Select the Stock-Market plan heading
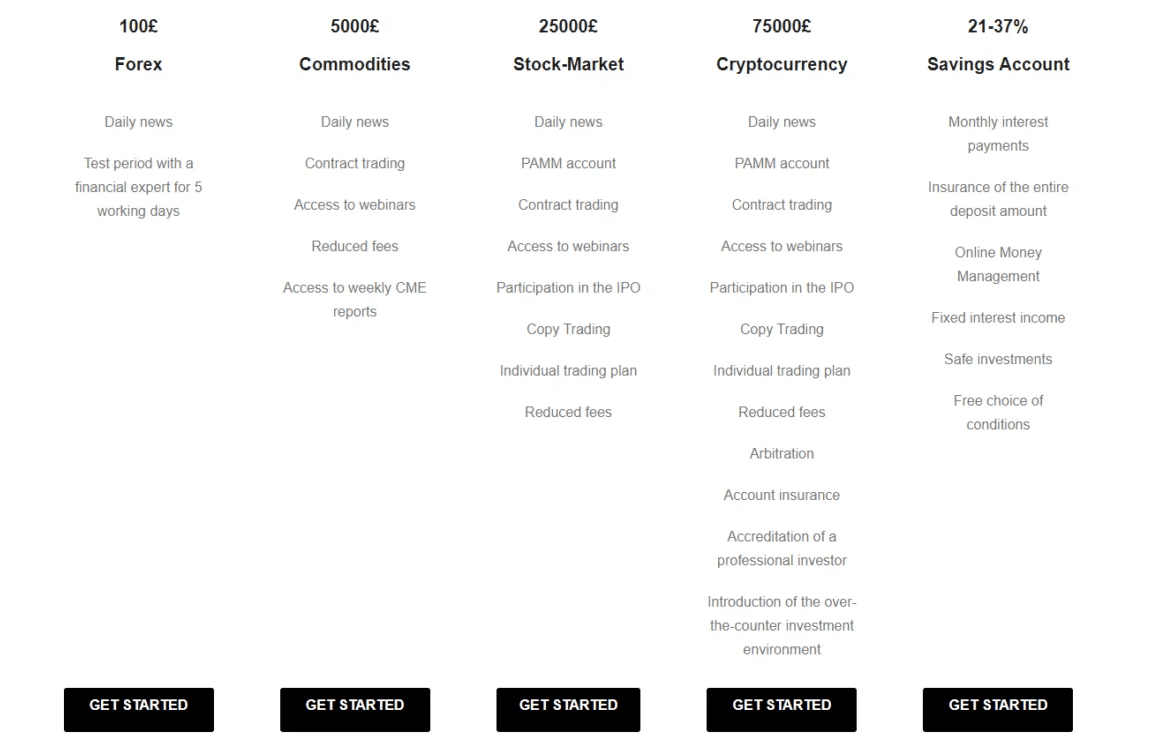The width and height of the screenshot is (1152, 756). (568, 64)
